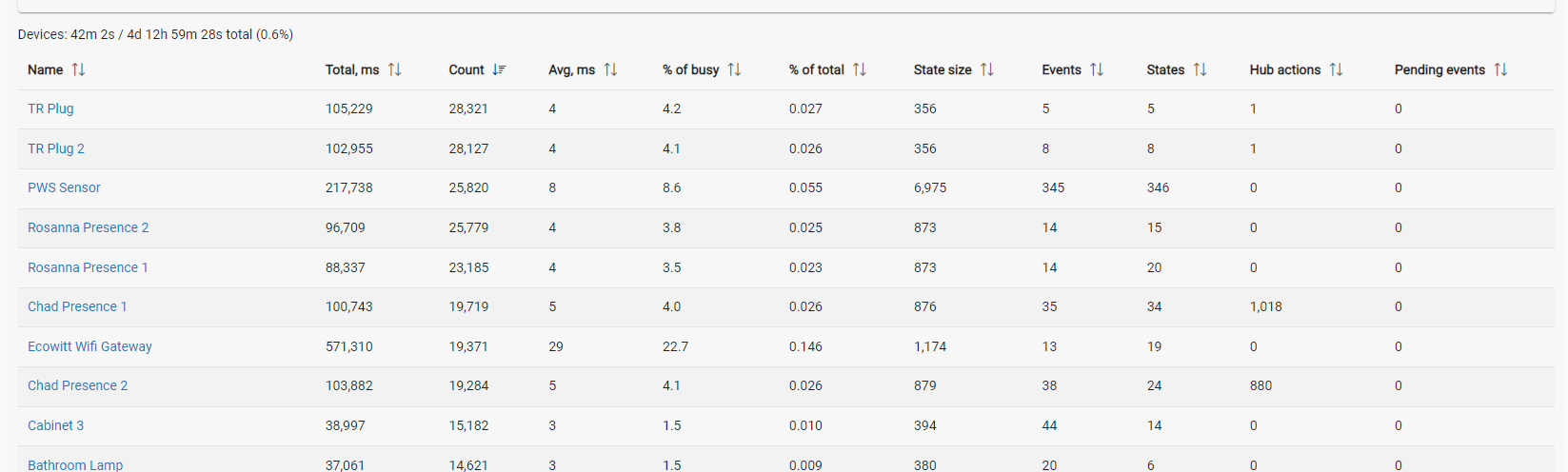Click the TR Plug 2 link
This screenshot has width=1568, height=472.
point(56,148)
